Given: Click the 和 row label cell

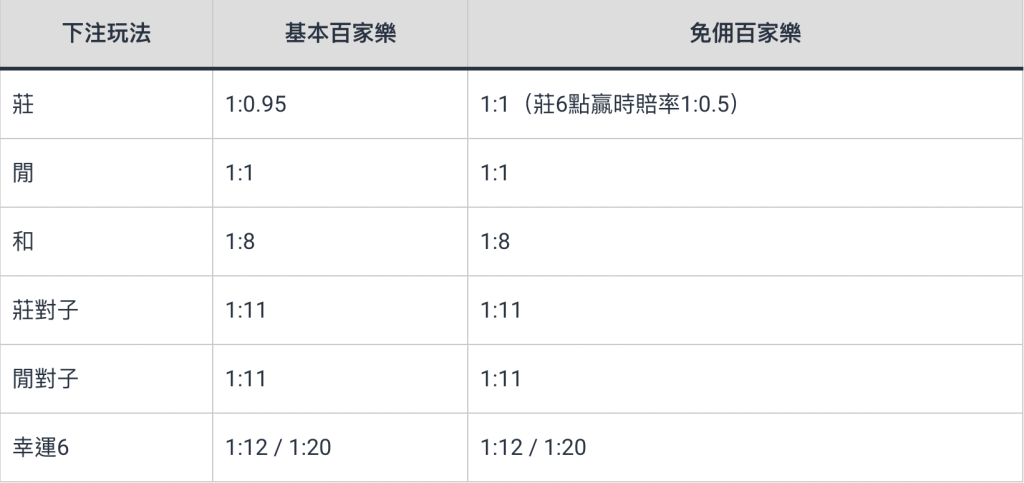Looking at the screenshot, I should point(25,242).
